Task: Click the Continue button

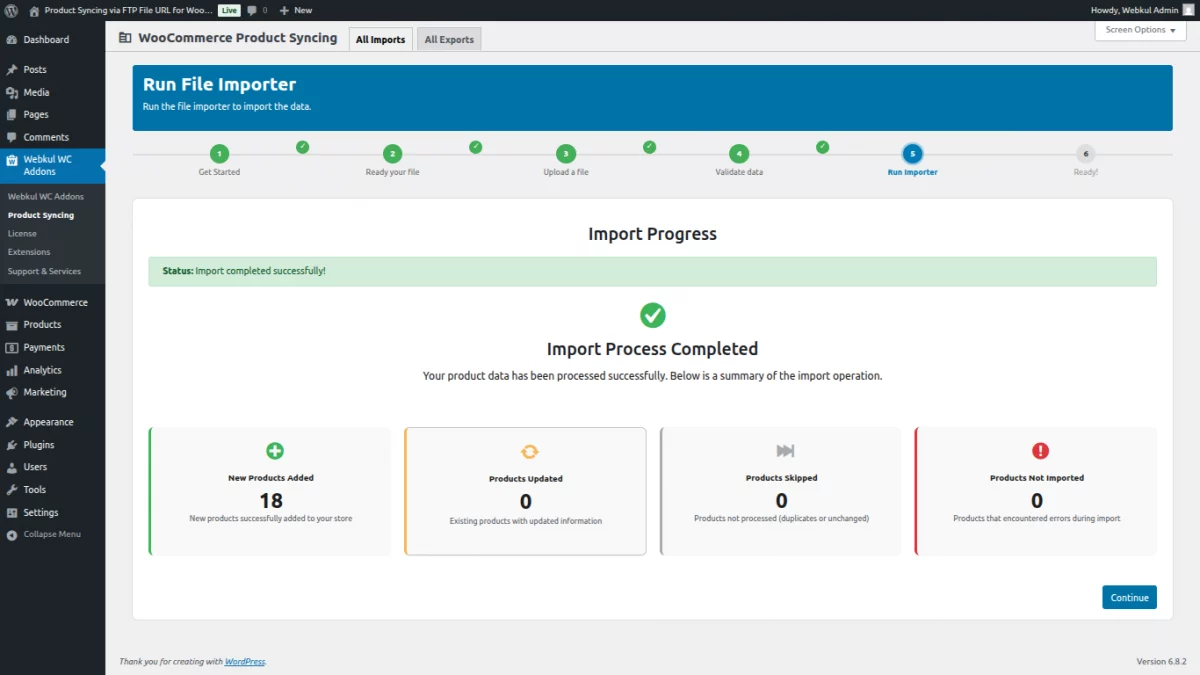Action: click(1129, 597)
